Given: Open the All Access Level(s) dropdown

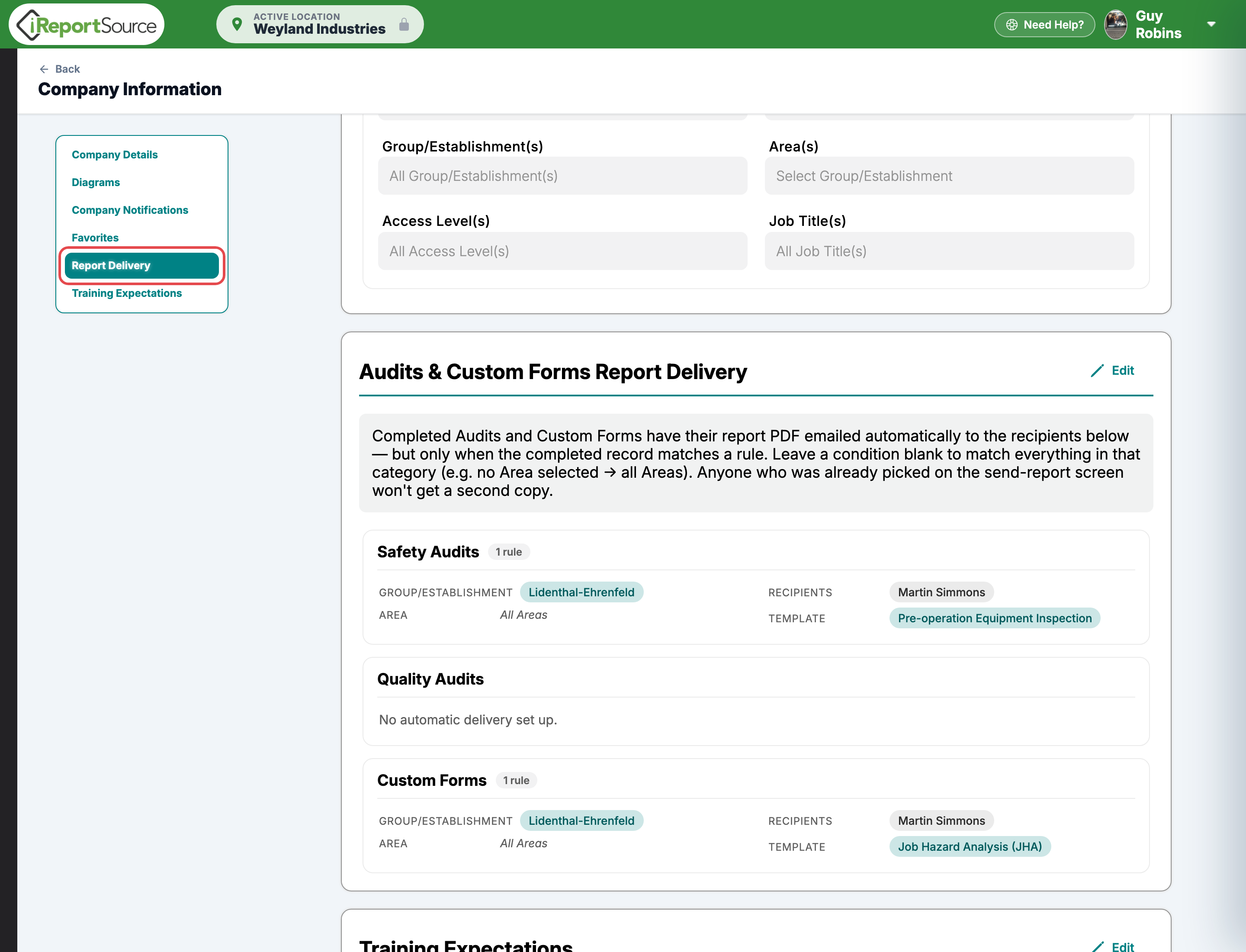Looking at the screenshot, I should pos(562,251).
